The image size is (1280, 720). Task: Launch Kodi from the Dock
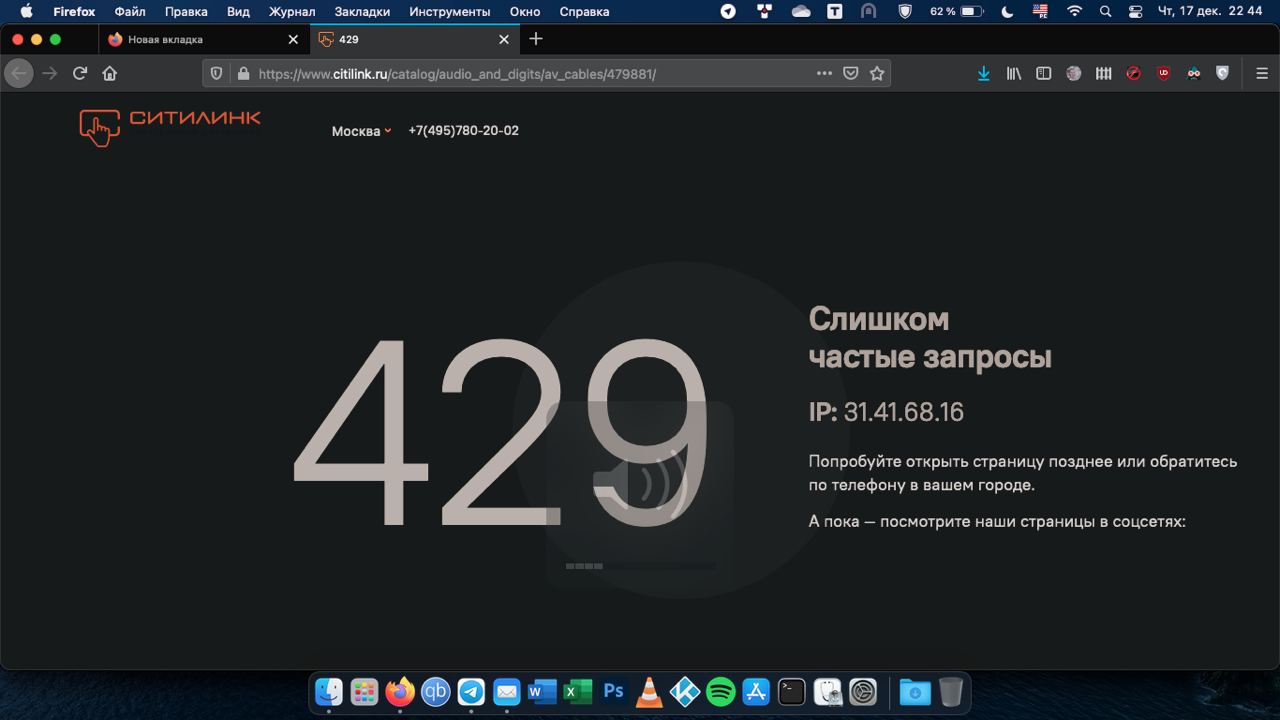coord(685,691)
